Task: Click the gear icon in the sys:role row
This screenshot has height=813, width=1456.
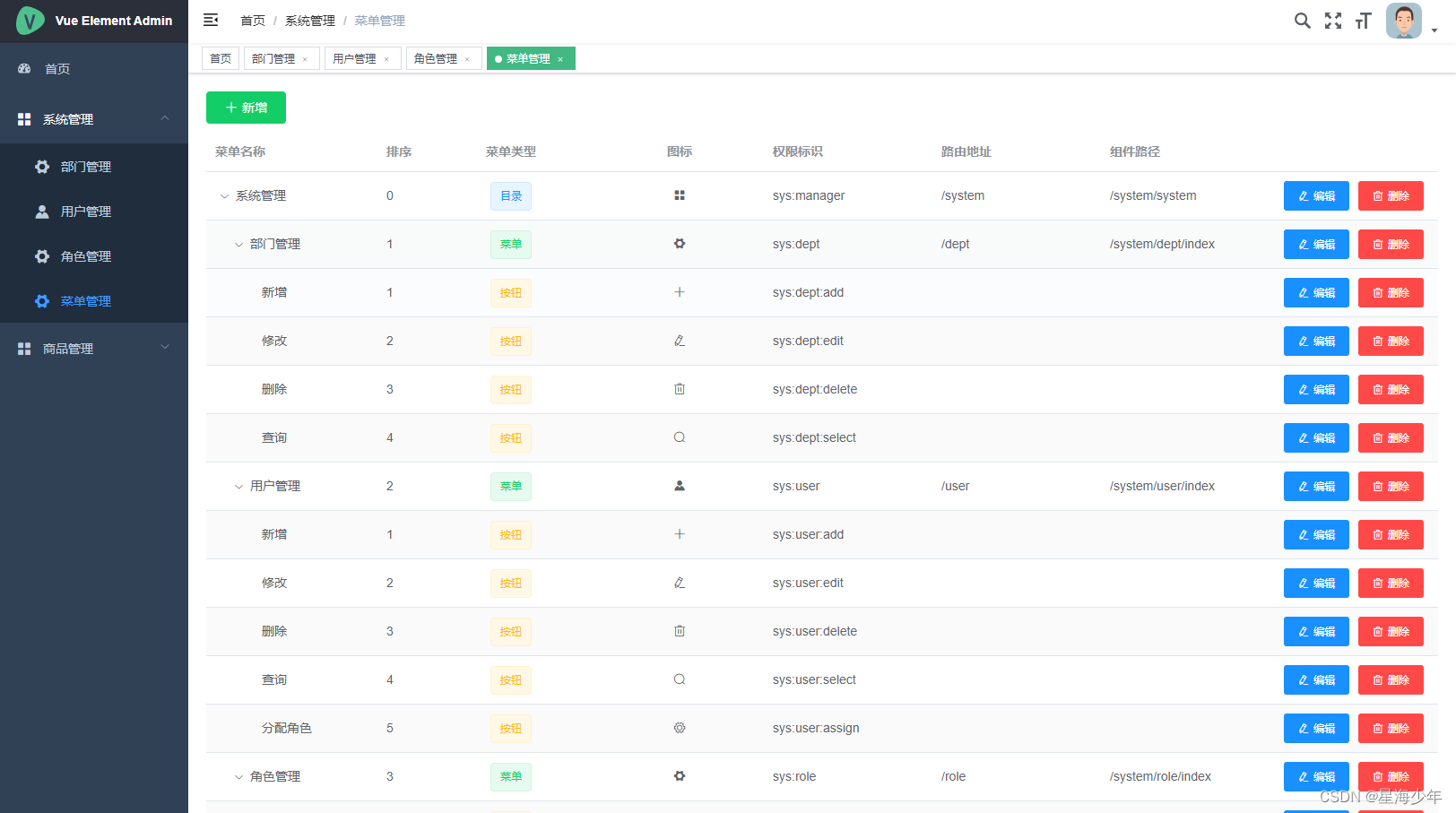Action: click(680, 776)
